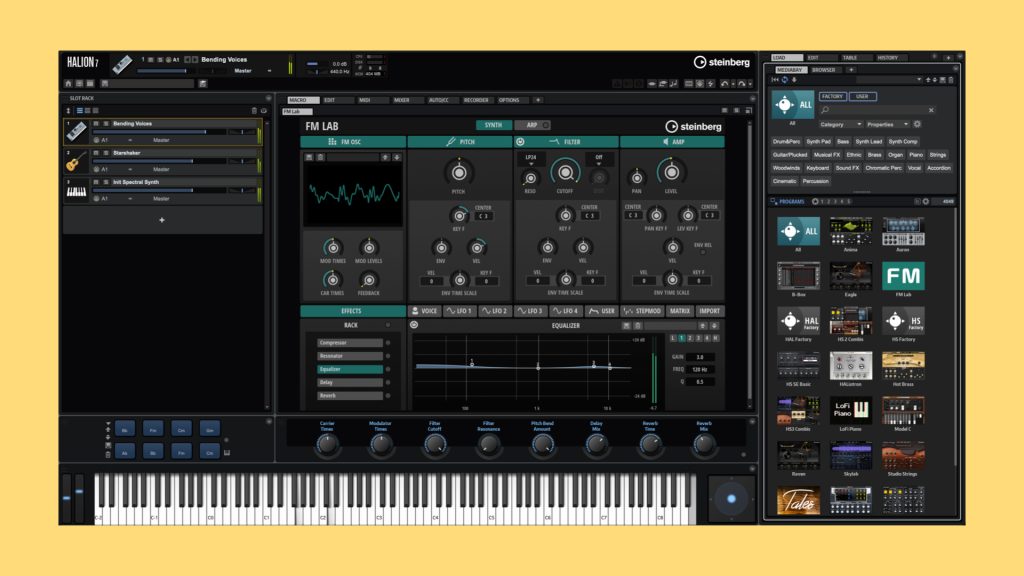Click the Starshaker guitar slot icon
Viewport: 1024px width, 576px height.
click(x=76, y=161)
